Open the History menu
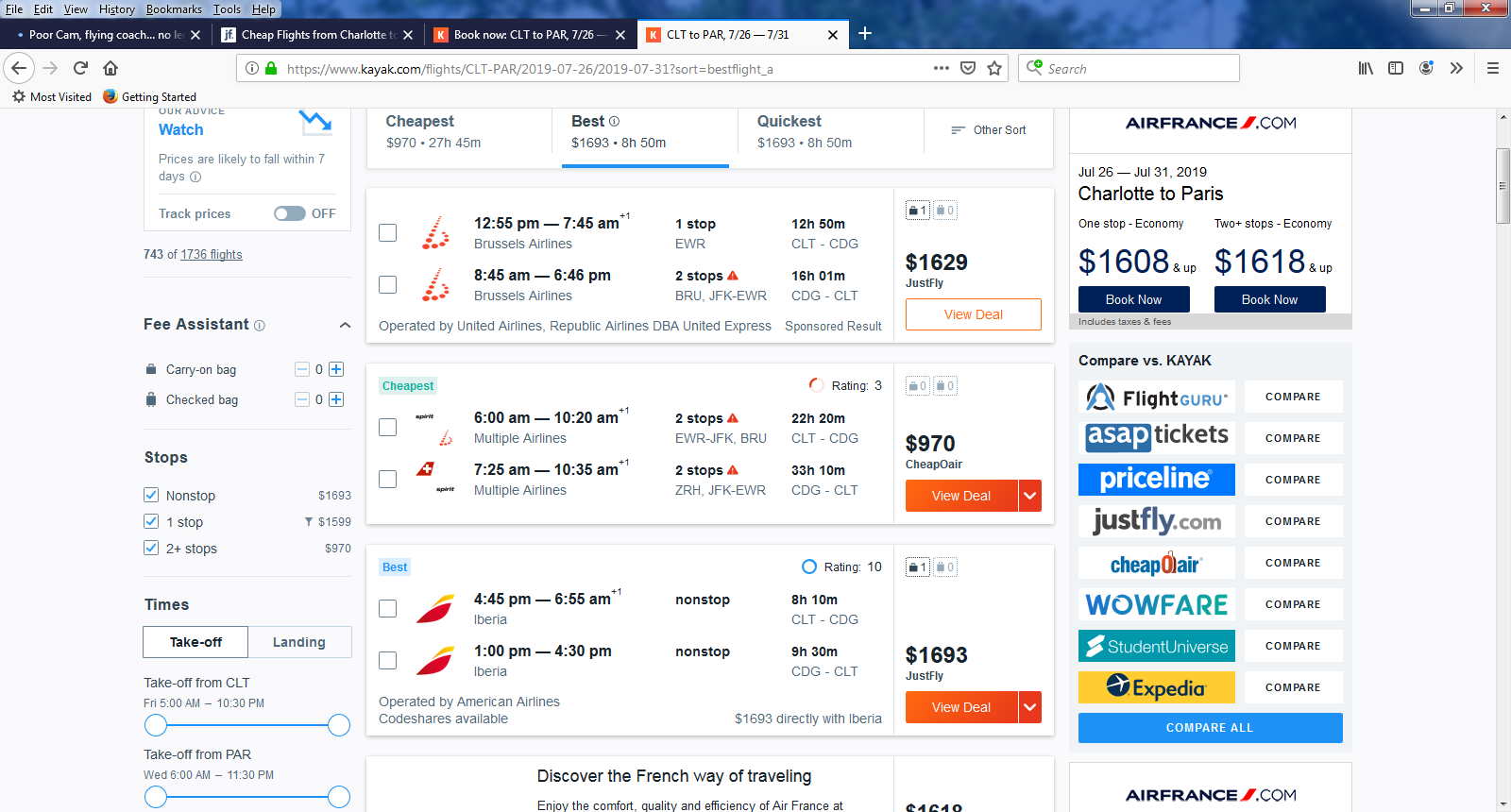This screenshot has height=812, width=1511. pos(117,9)
